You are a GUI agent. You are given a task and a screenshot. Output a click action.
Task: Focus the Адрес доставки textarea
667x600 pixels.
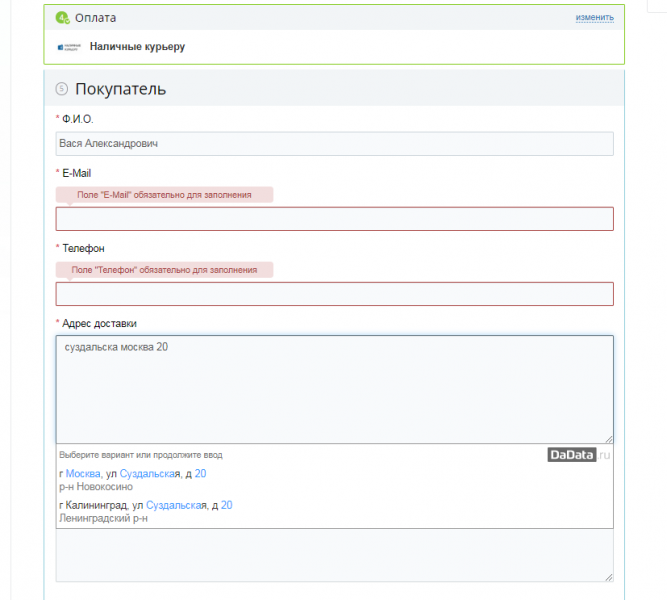point(334,389)
